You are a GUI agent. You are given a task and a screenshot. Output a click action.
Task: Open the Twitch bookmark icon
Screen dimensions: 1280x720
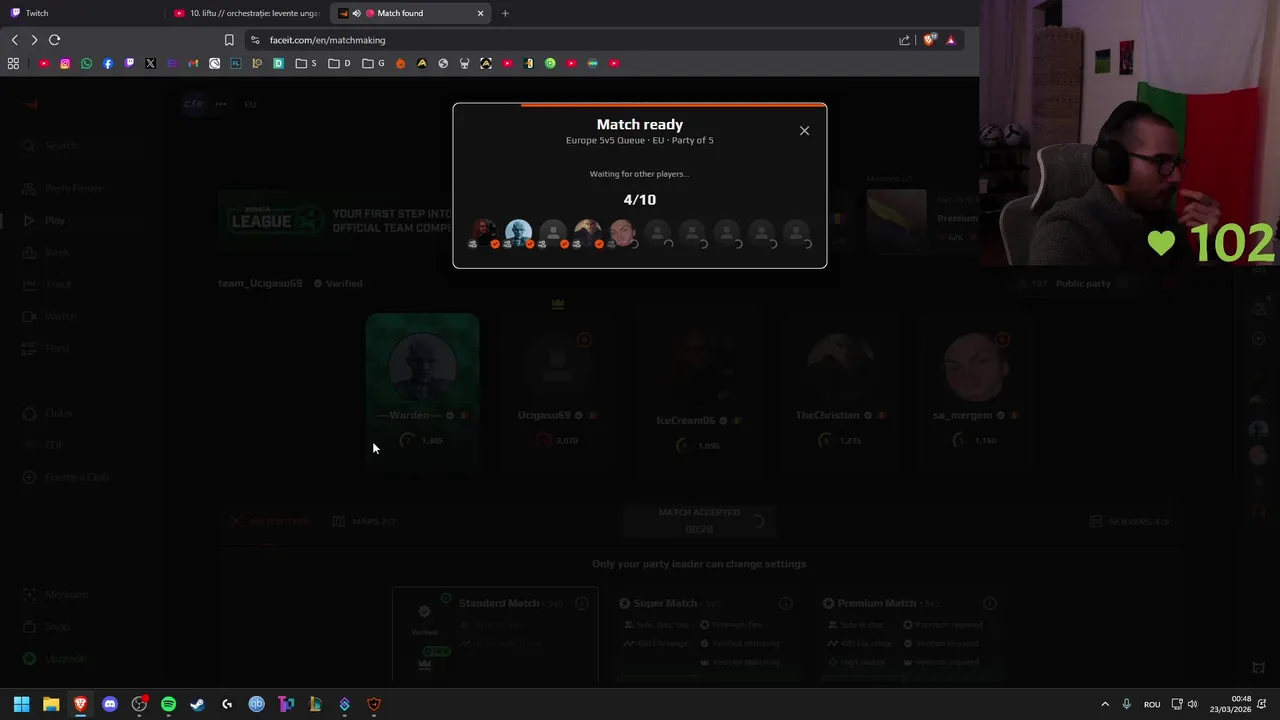129,63
